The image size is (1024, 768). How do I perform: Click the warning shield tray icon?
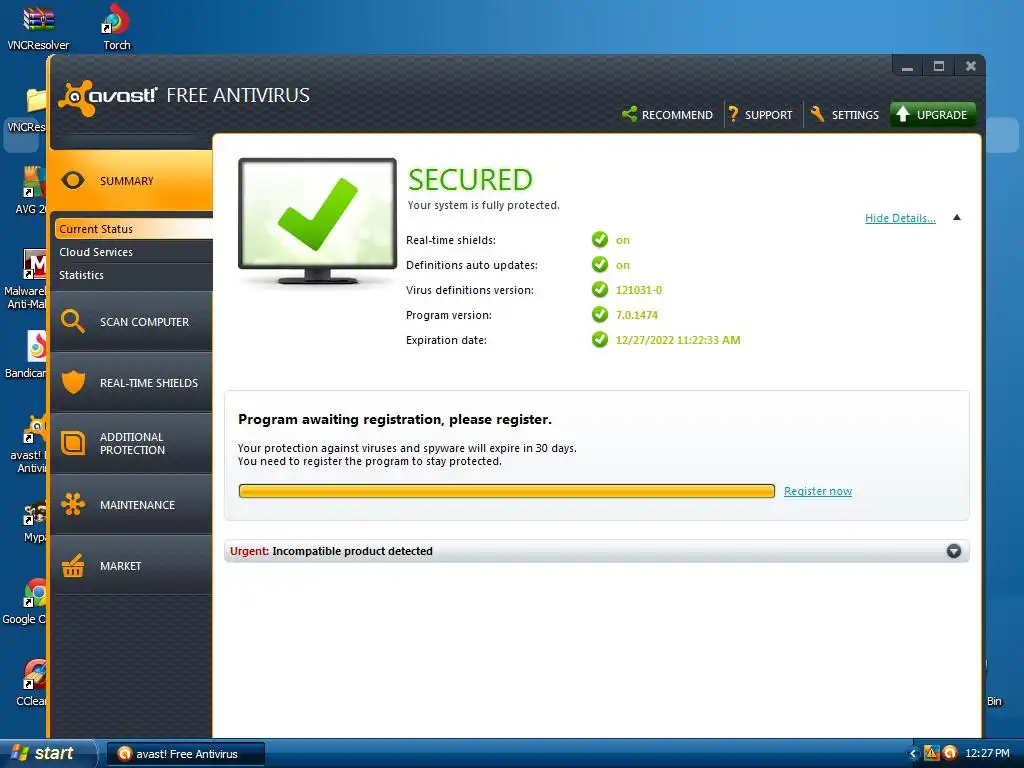click(931, 753)
